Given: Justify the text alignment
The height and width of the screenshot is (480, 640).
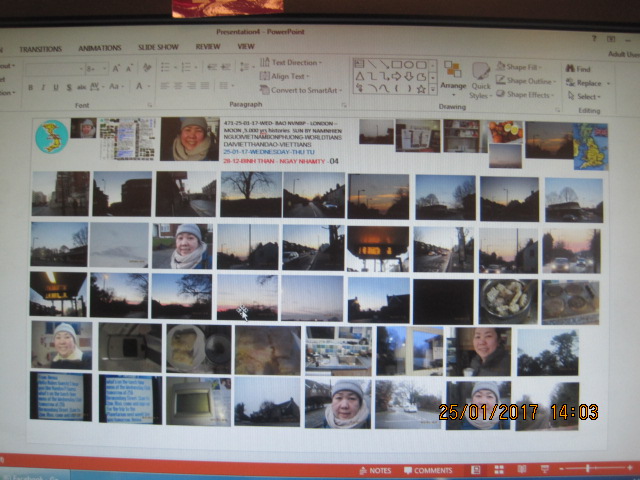Looking at the screenshot, I should coord(204,86).
